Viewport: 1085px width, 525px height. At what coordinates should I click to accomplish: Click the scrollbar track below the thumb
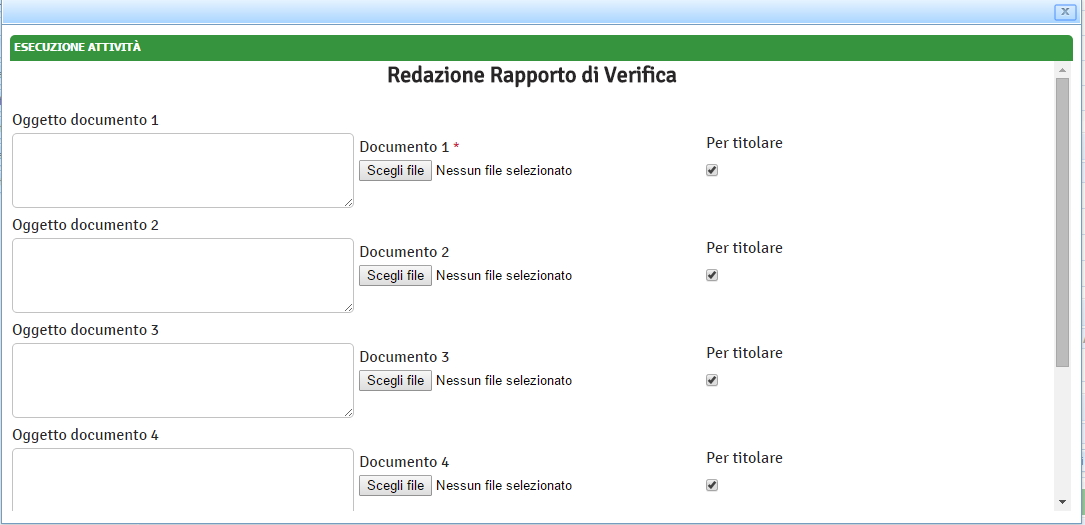point(1062,430)
